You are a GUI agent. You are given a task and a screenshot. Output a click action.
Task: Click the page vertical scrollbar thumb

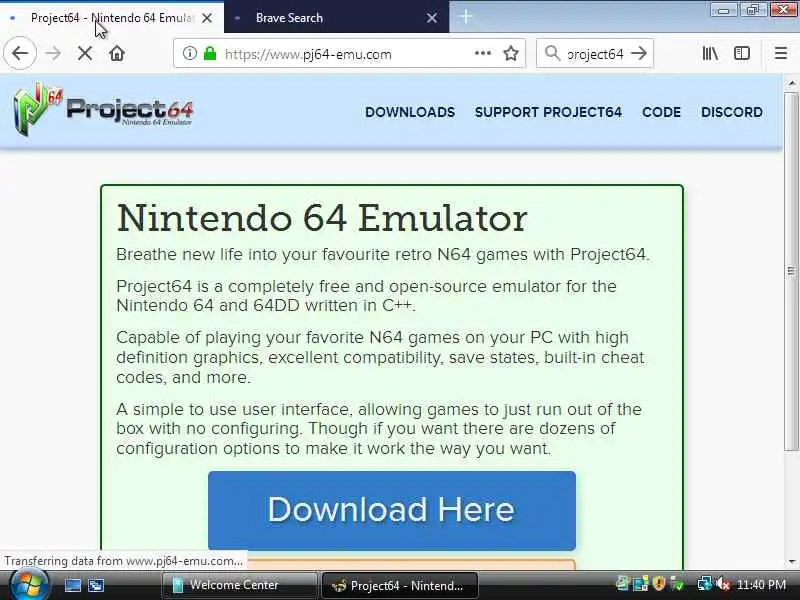click(791, 271)
